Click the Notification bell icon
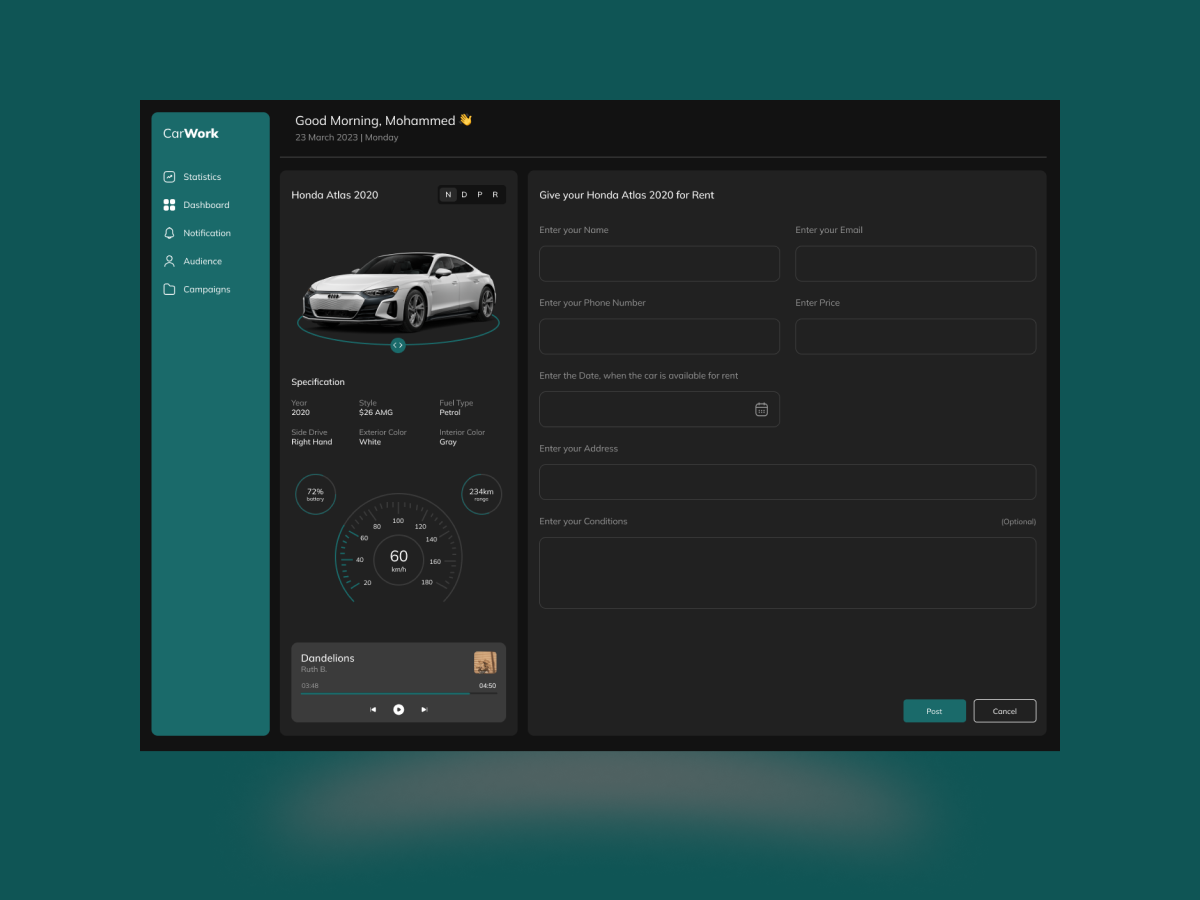1200x900 pixels. [169, 232]
